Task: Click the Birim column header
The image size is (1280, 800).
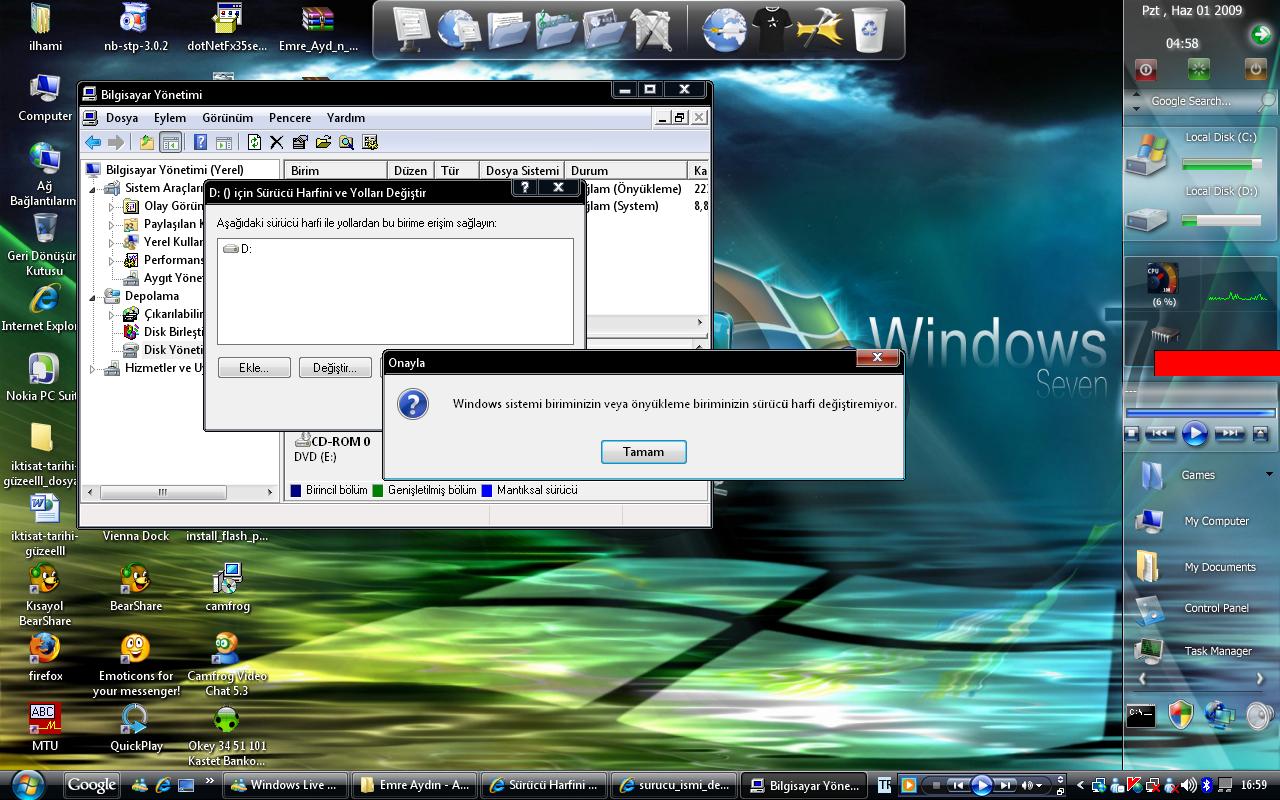Action: point(335,171)
